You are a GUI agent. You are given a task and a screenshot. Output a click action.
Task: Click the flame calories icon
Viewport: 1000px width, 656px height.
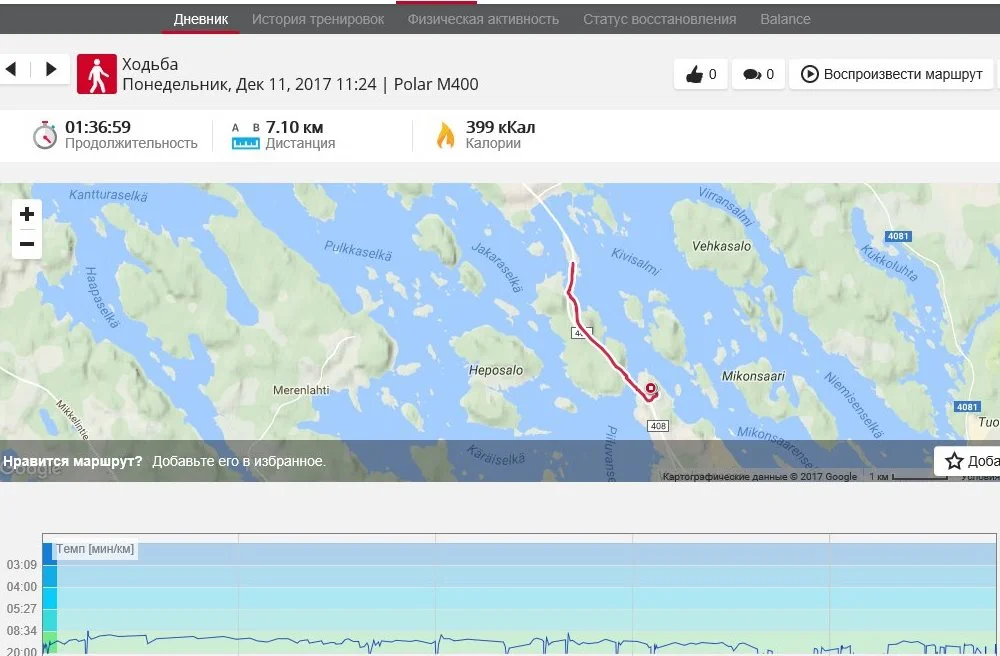(445, 135)
